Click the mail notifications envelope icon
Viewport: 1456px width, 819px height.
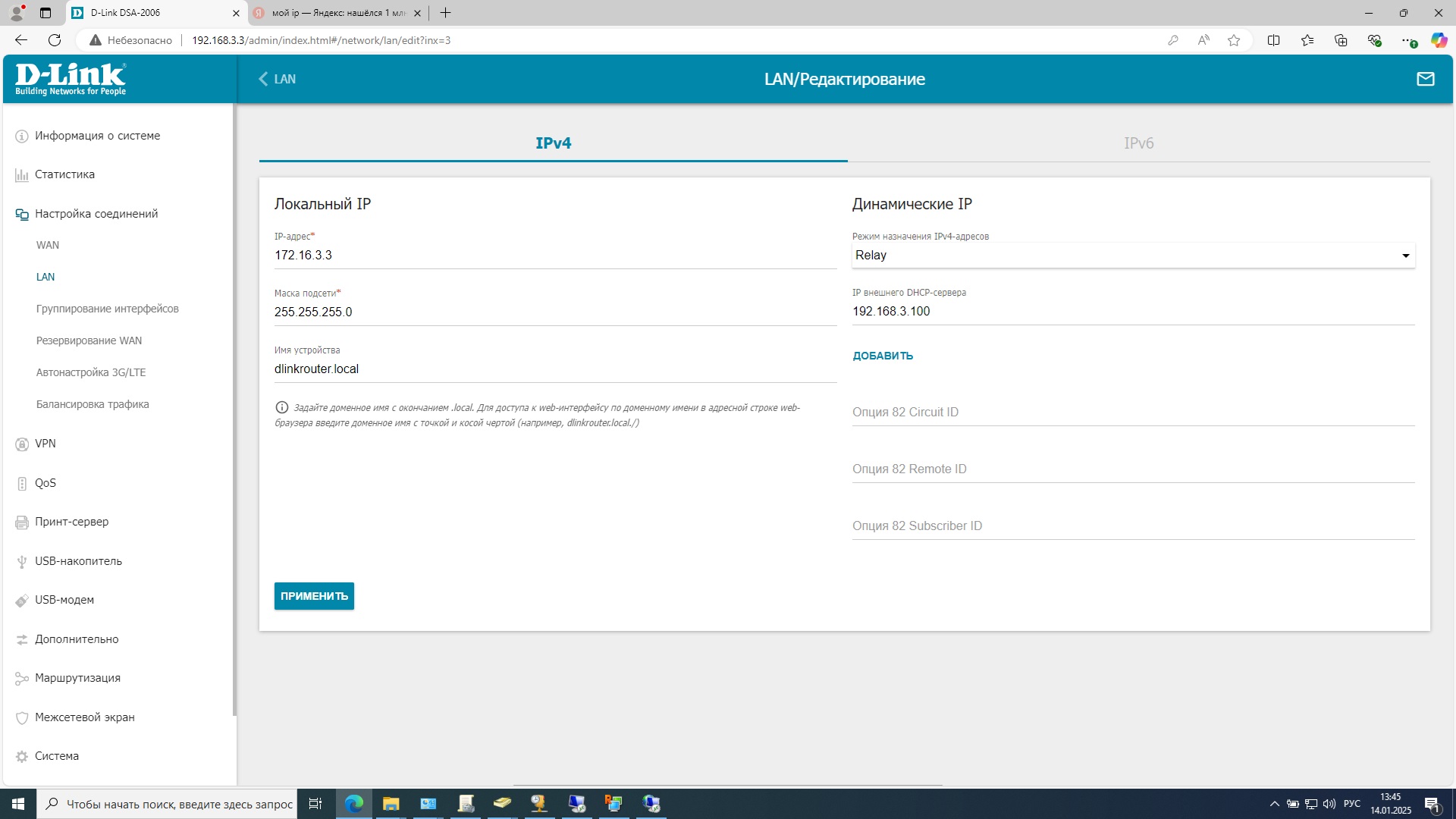pyautogui.click(x=1425, y=79)
